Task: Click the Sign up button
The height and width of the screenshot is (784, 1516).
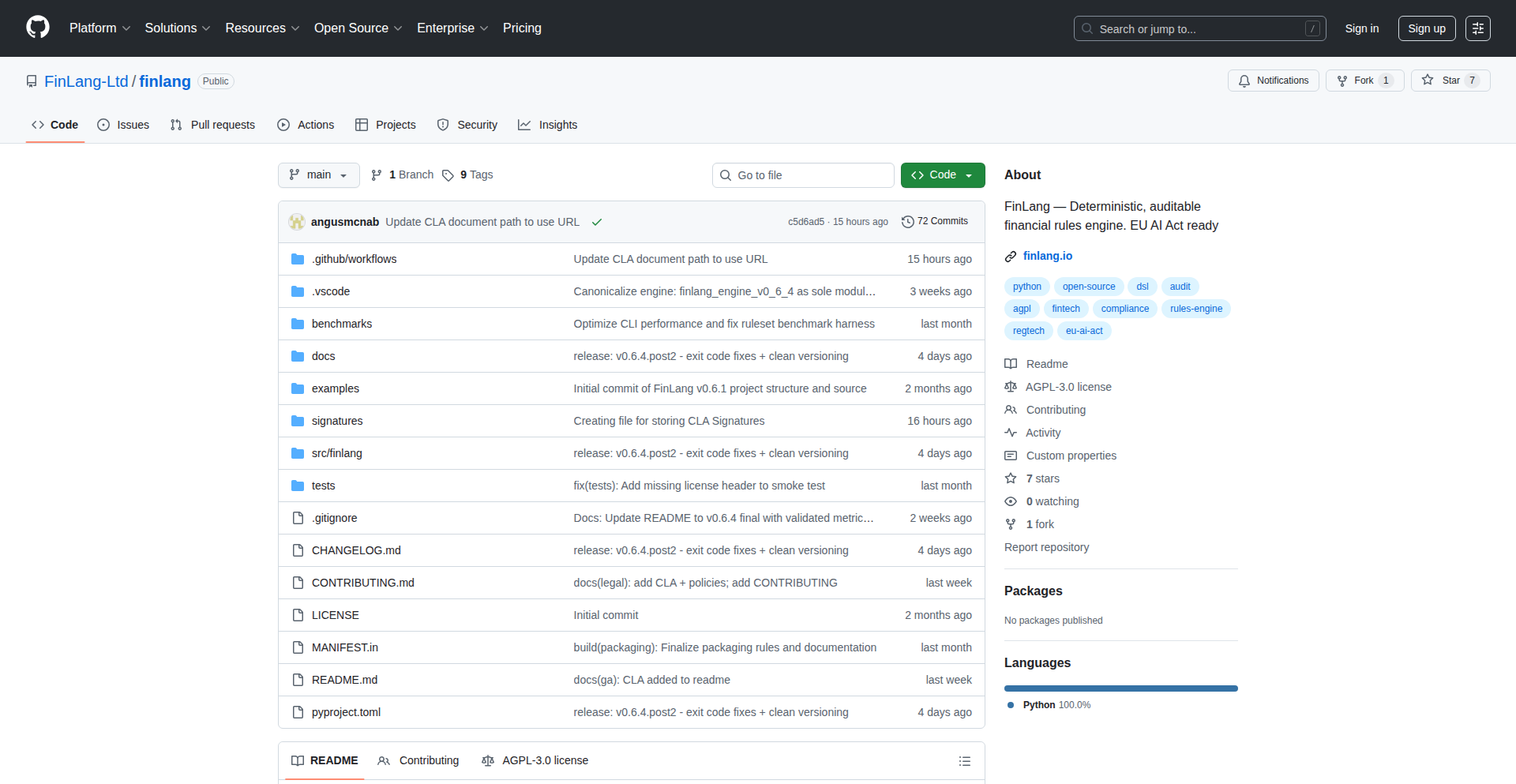Action: (1426, 28)
